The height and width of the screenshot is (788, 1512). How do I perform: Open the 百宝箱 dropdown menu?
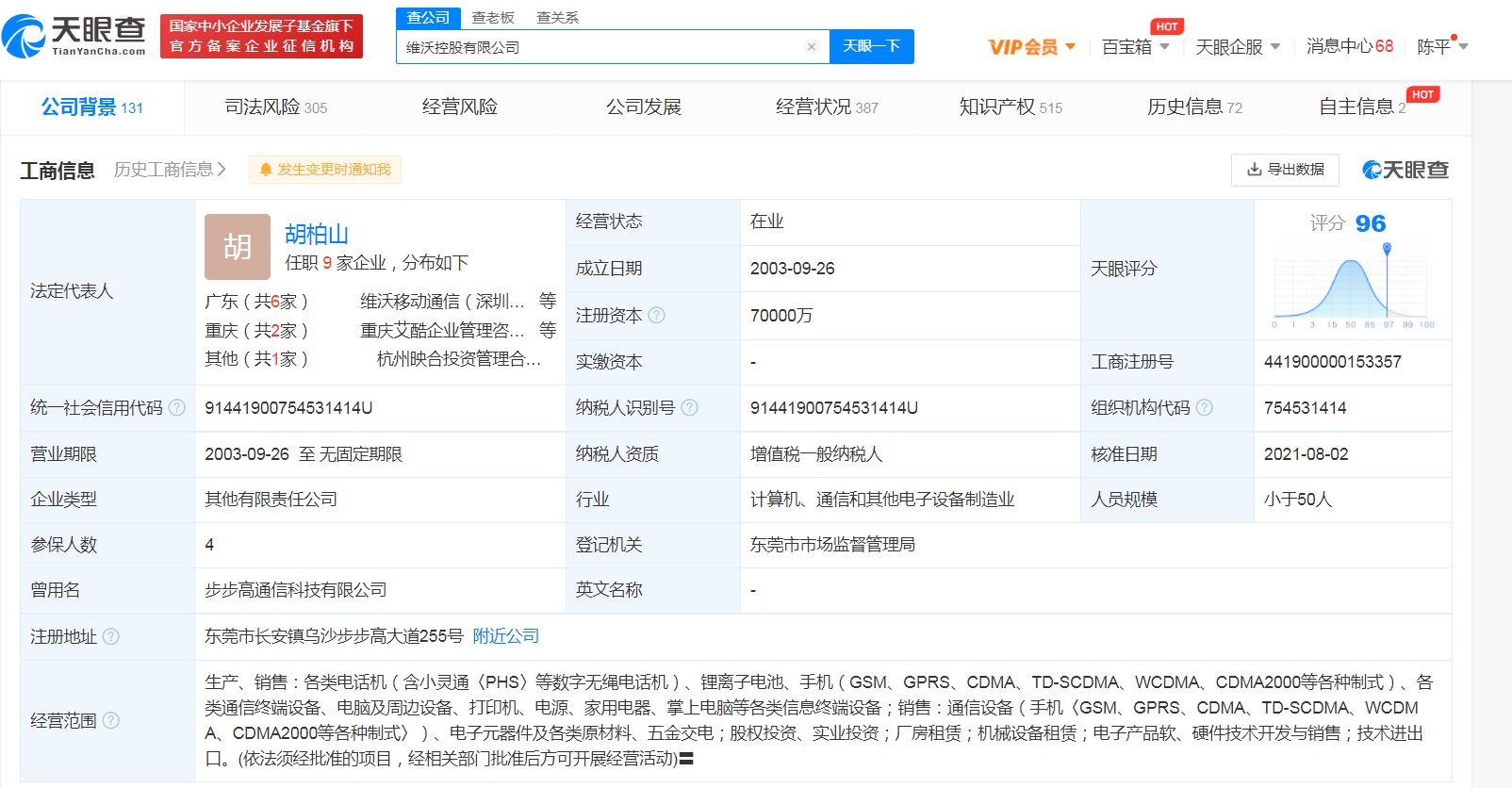tap(1135, 46)
